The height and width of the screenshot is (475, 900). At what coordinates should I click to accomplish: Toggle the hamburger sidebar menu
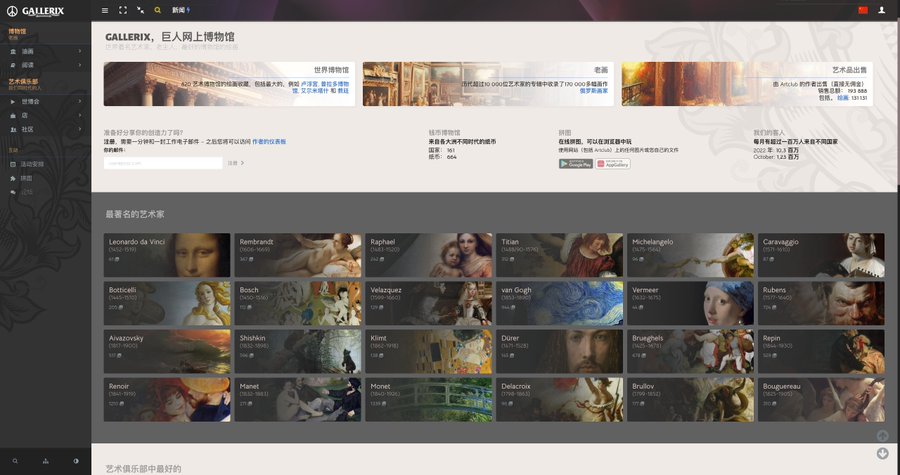[x=104, y=10]
